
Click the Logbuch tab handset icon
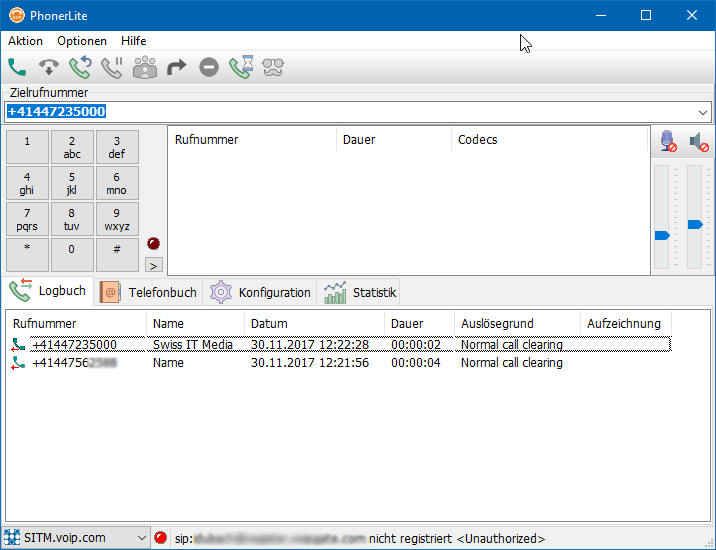point(21,291)
